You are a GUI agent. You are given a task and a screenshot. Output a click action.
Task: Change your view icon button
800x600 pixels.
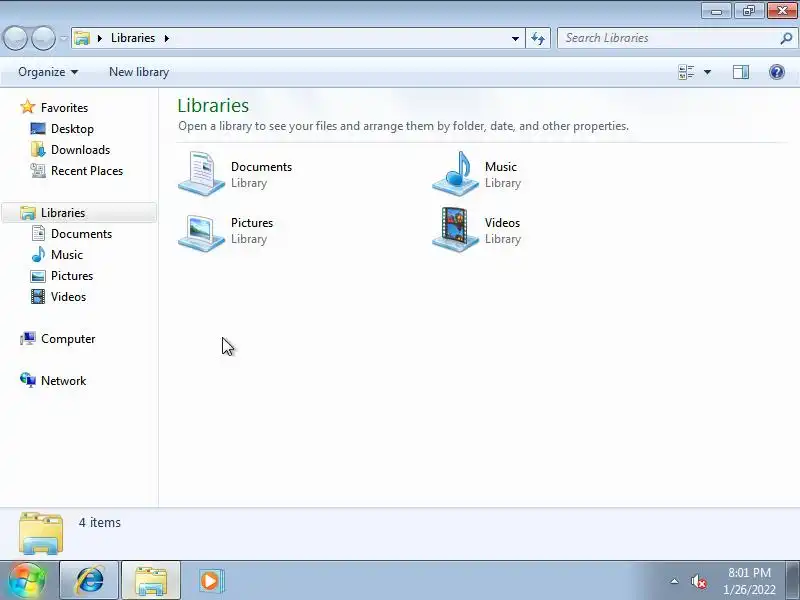pyautogui.click(x=686, y=72)
